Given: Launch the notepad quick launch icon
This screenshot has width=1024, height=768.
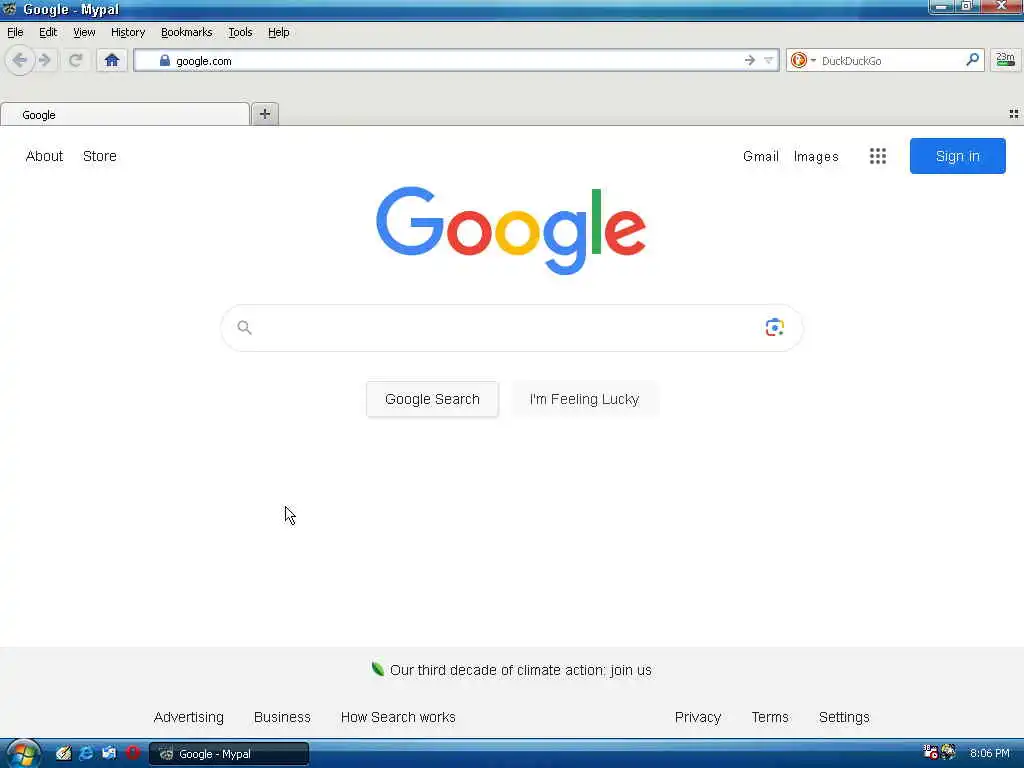Looking at the screenshot, I should click(x=63, y=754).
